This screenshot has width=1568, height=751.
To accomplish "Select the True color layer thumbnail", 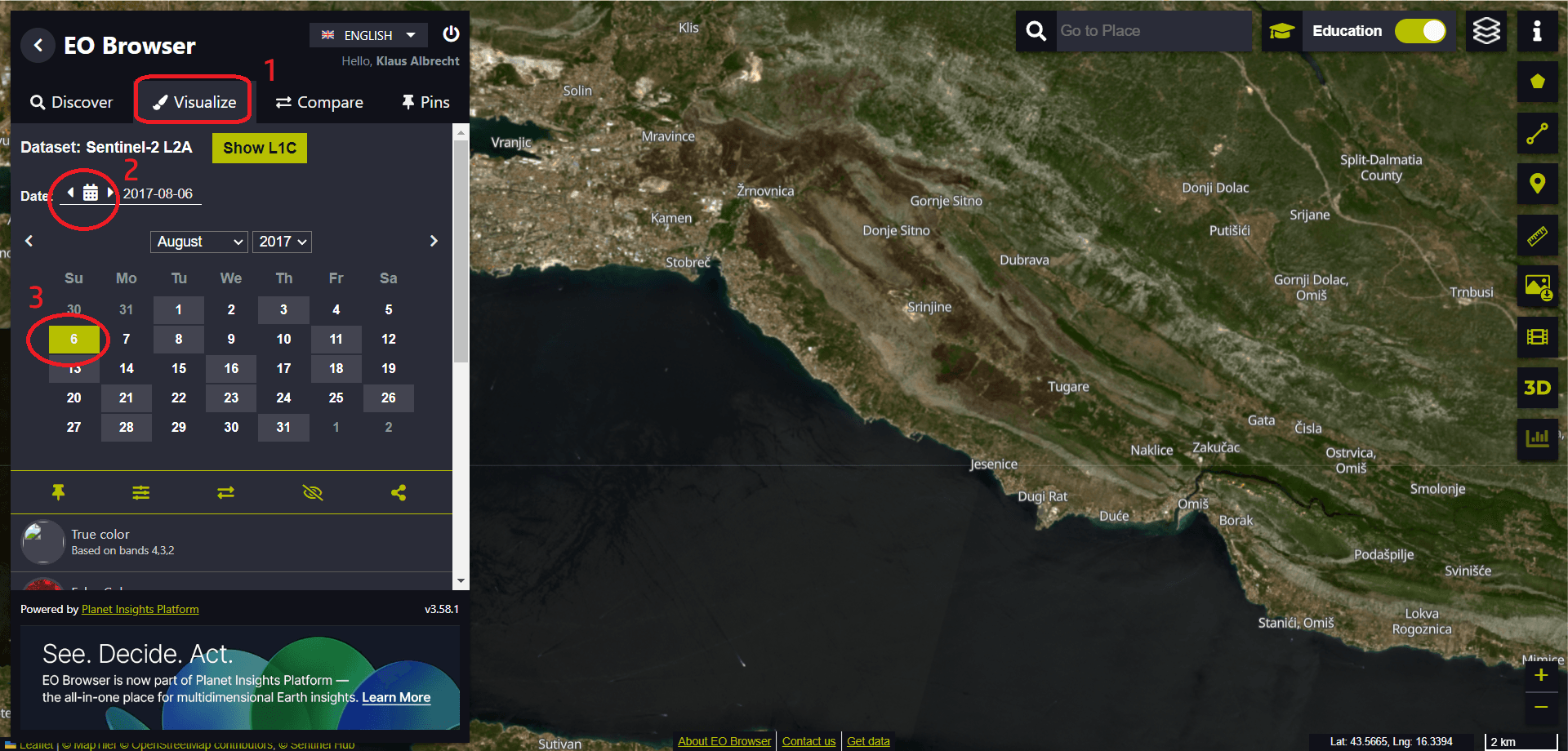I will tap(42, 542).
